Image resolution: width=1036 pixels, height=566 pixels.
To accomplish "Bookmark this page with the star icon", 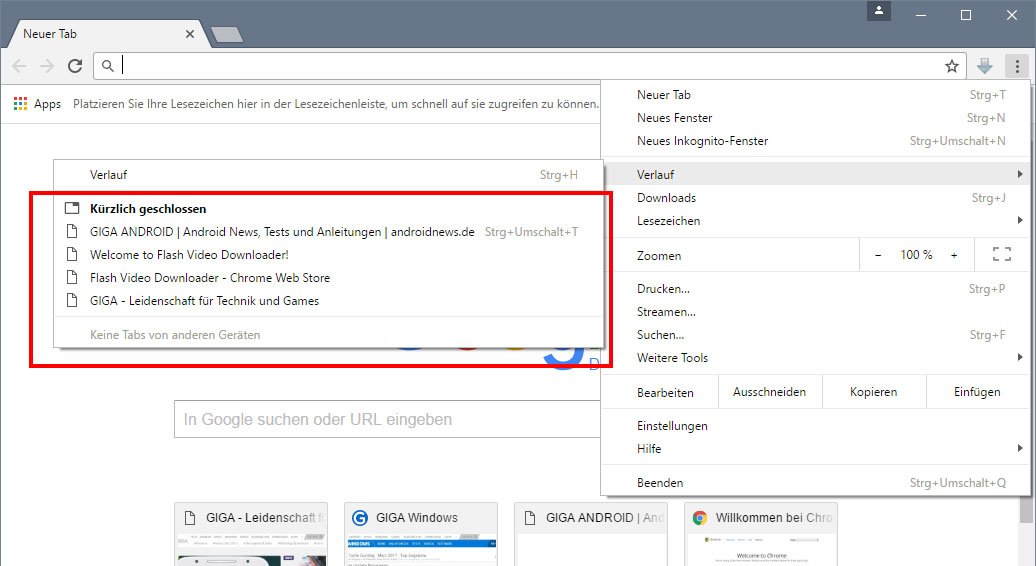I will [951, 66].
